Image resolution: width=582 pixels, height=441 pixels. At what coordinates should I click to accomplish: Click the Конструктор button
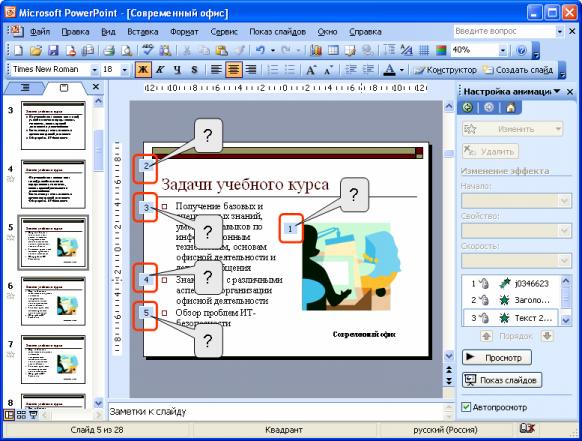pos(445,70)
